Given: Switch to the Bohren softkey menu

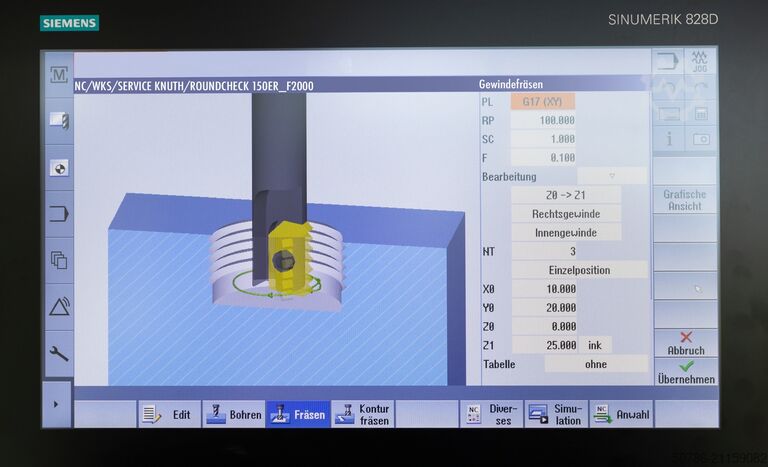Looking at the screenshot, I should coord(233,414).
